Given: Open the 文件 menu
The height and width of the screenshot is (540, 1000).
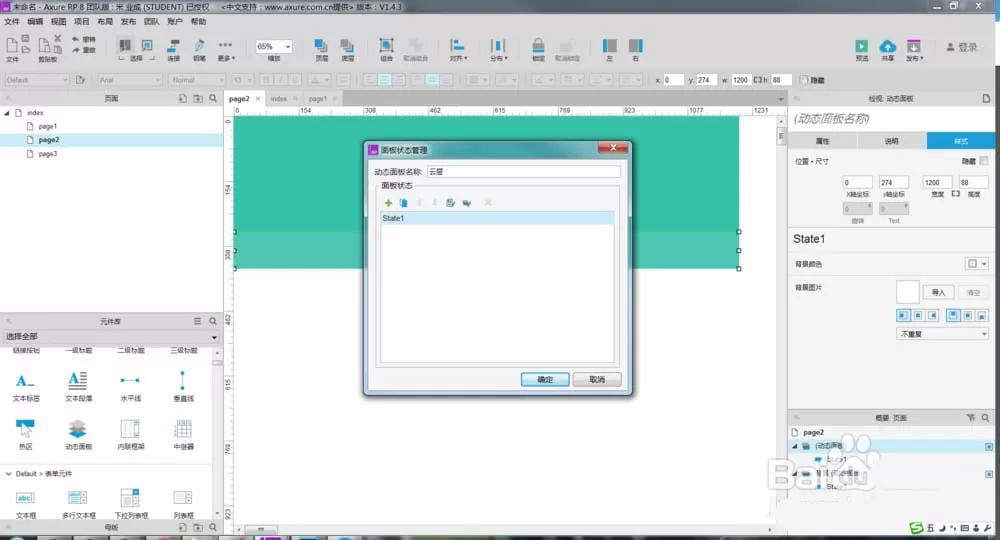Looking at the screenshot, I should (x=12, y=21).
